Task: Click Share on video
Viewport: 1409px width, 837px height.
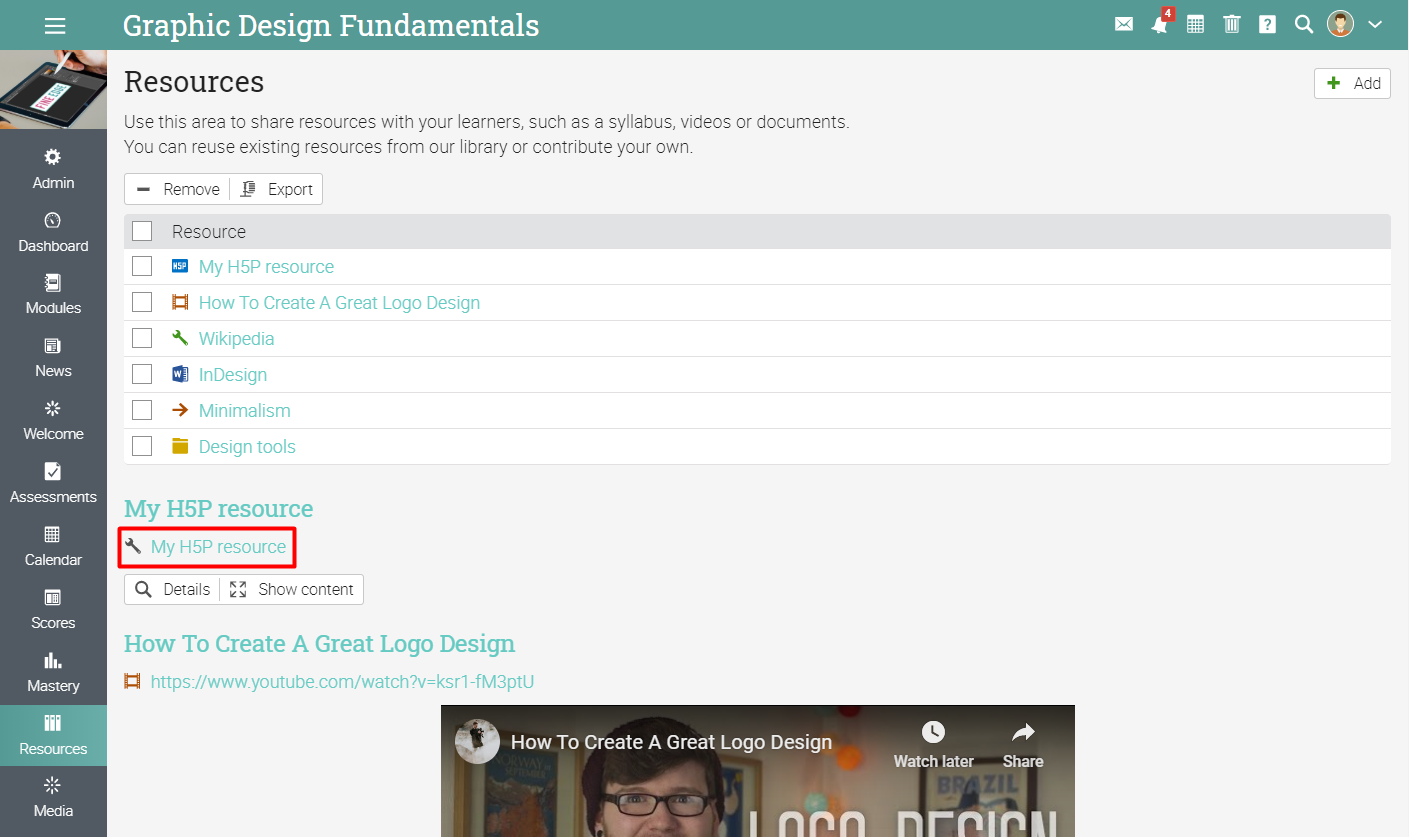Action: tap(1023, 745)
